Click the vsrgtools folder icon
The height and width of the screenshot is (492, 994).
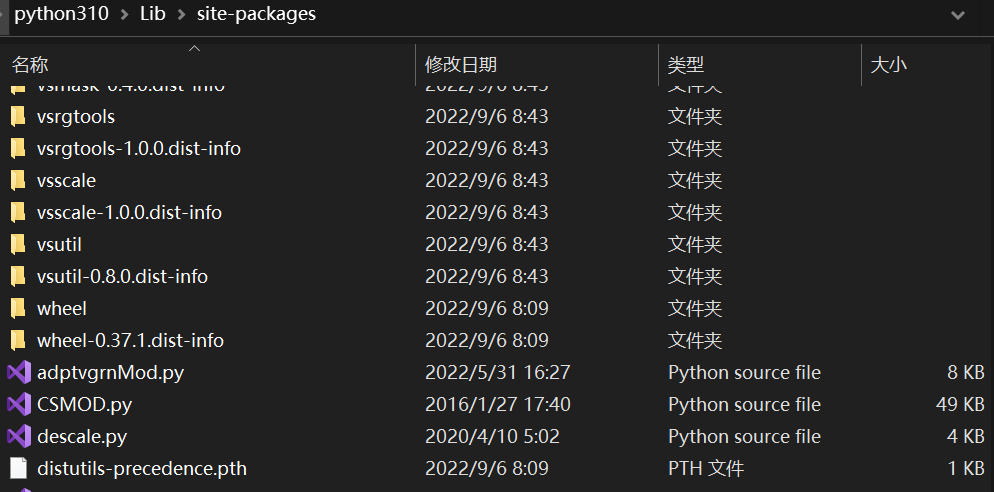tap(18, 117)
